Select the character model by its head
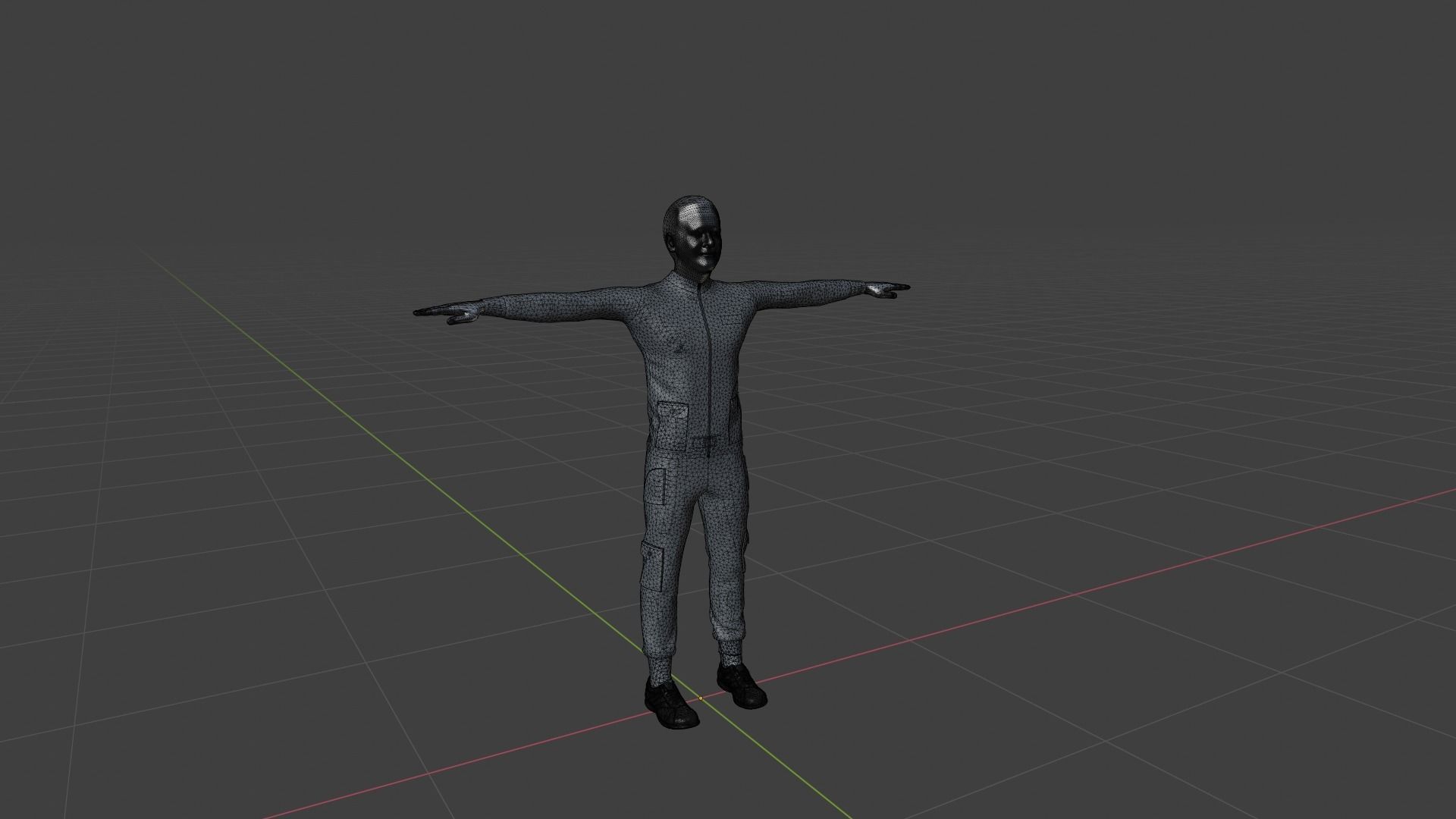Screen dimensions: 1456x819 click(x=691, y=235)
